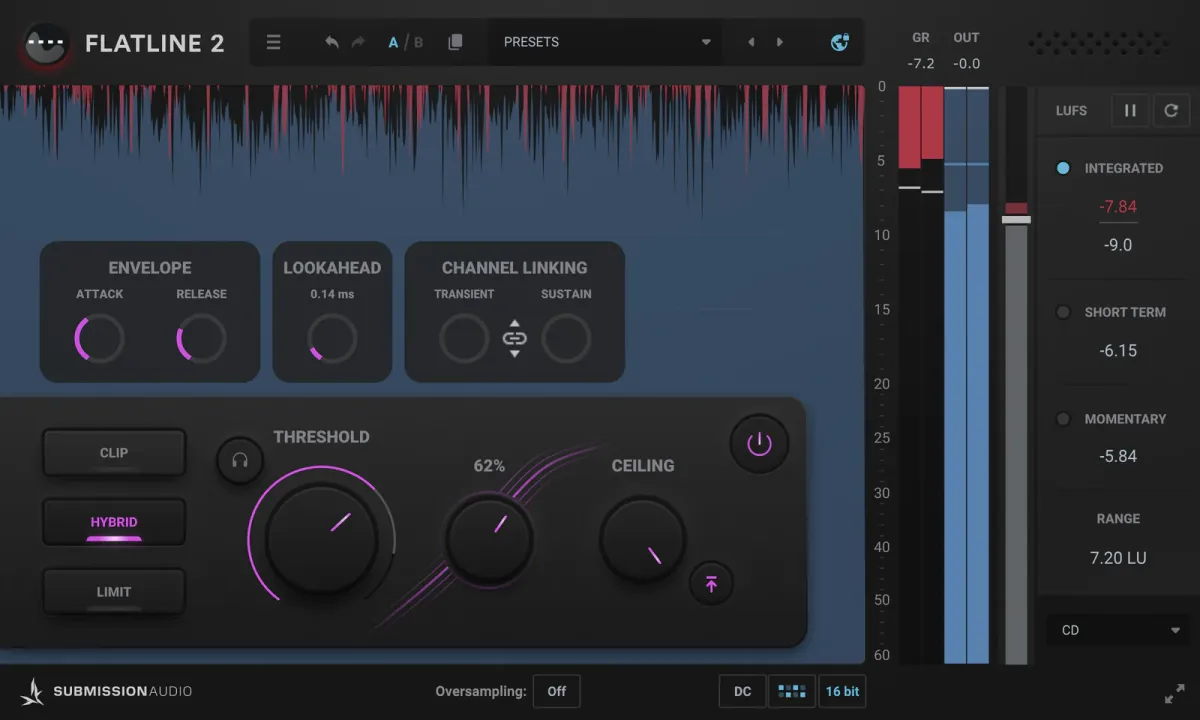
Task: Load the next preset
Action: coord(780,42)
